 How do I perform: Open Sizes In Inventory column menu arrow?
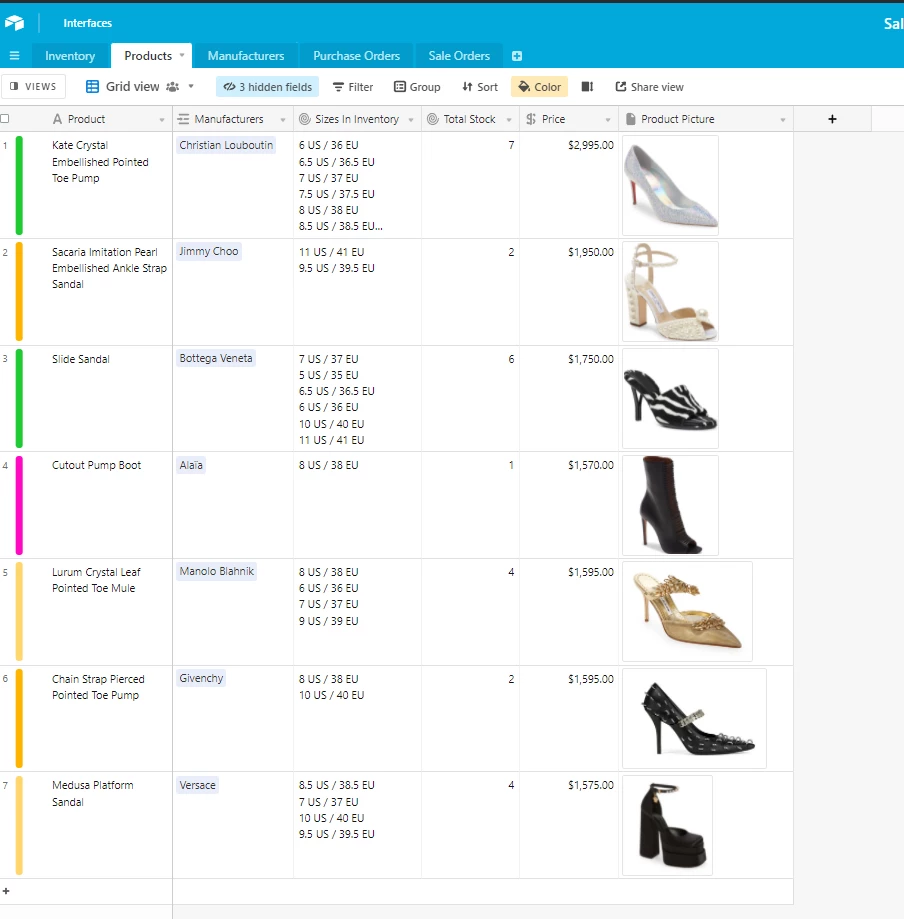pos(411,120)
